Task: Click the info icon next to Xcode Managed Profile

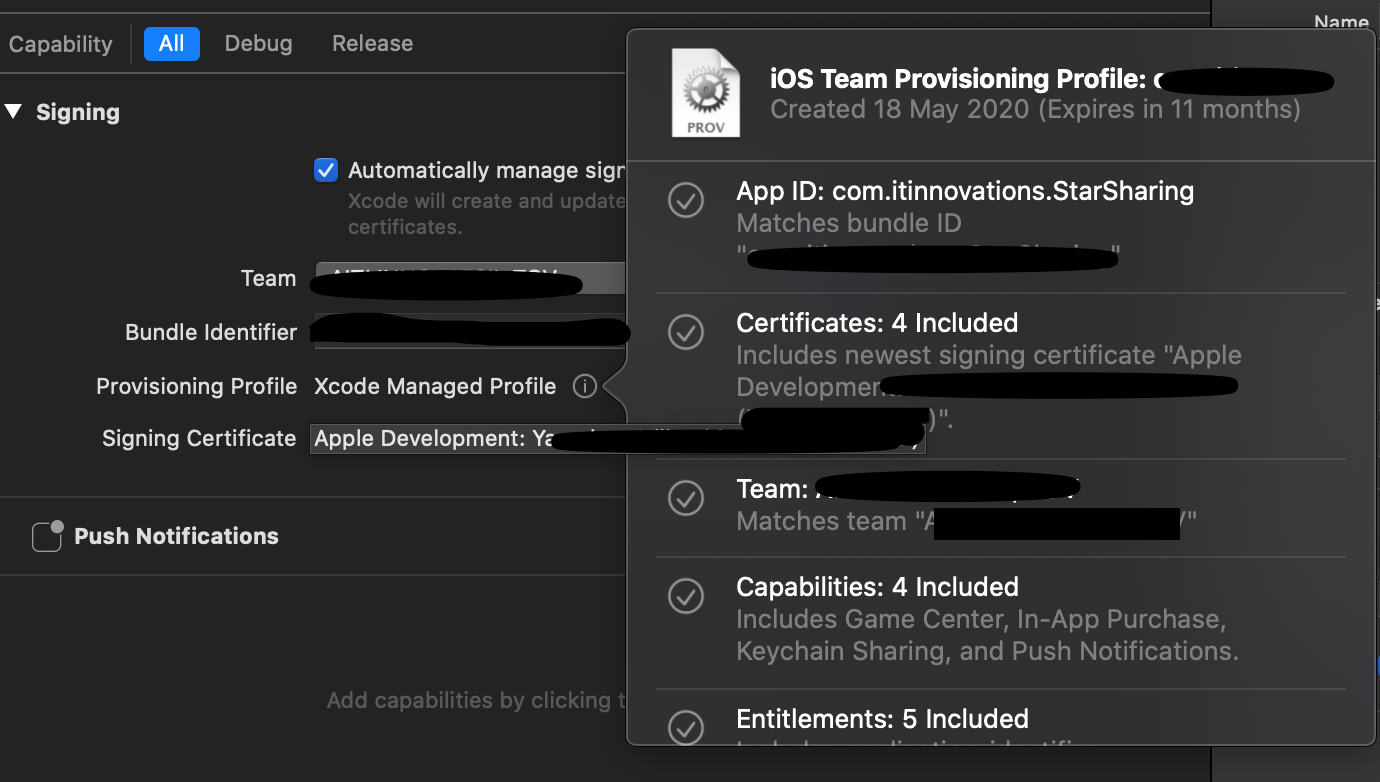Action: pyautogui.click(x=584, y=386)
